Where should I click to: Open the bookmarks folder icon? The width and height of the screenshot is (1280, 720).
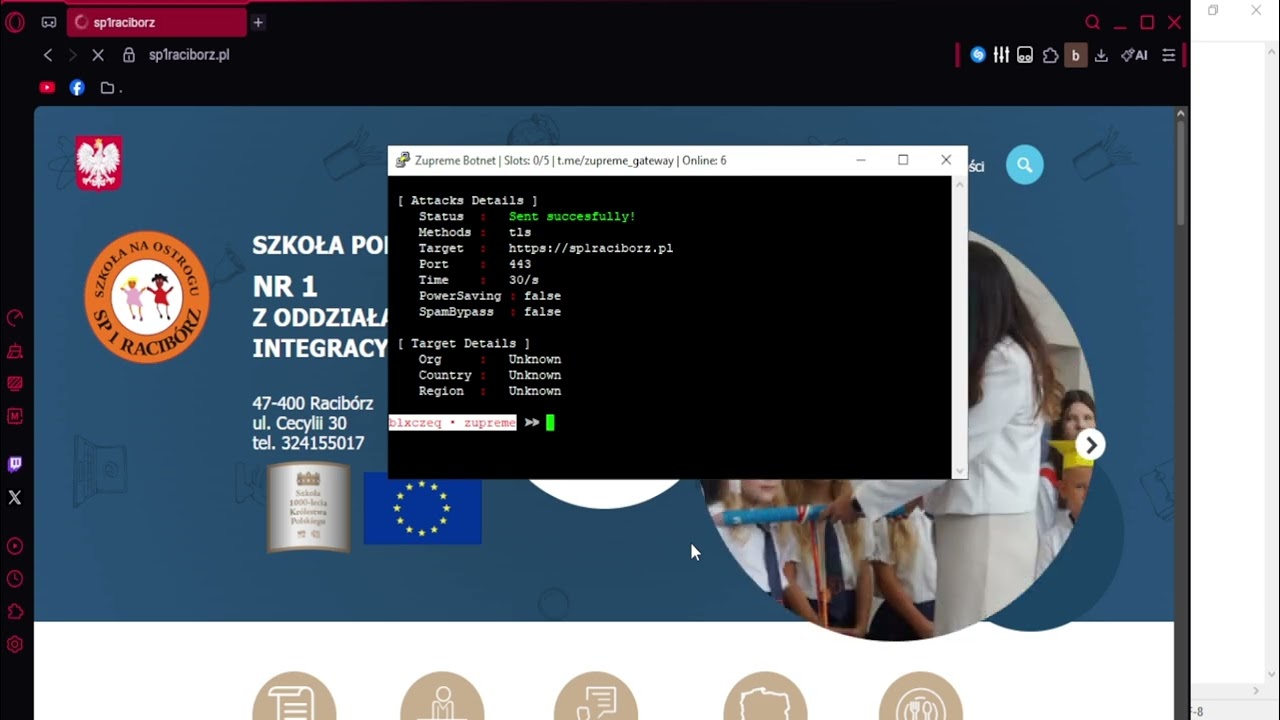click(x=107, y=88)
